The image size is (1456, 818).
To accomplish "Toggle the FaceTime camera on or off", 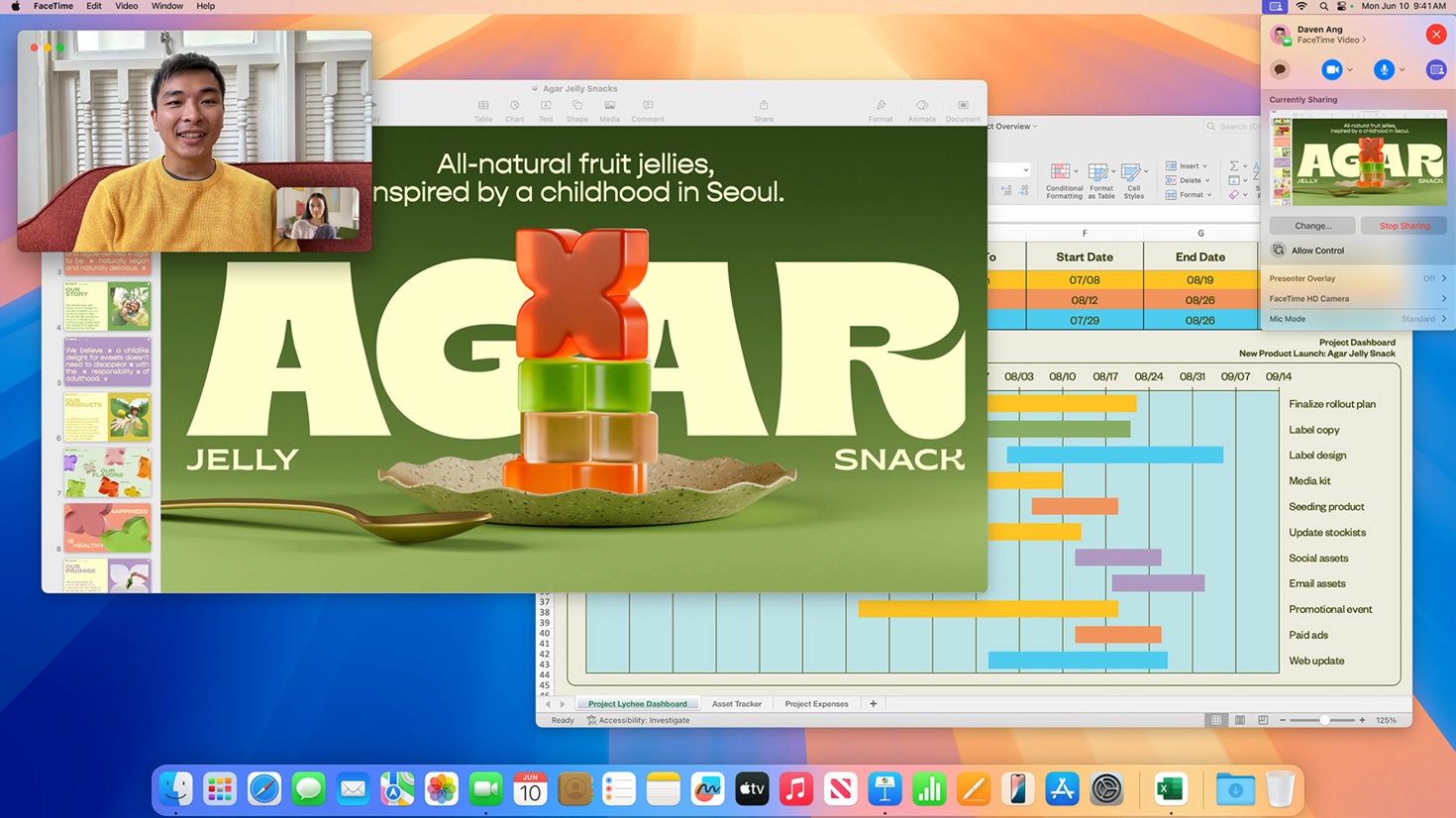I will tap(1331, 70).
